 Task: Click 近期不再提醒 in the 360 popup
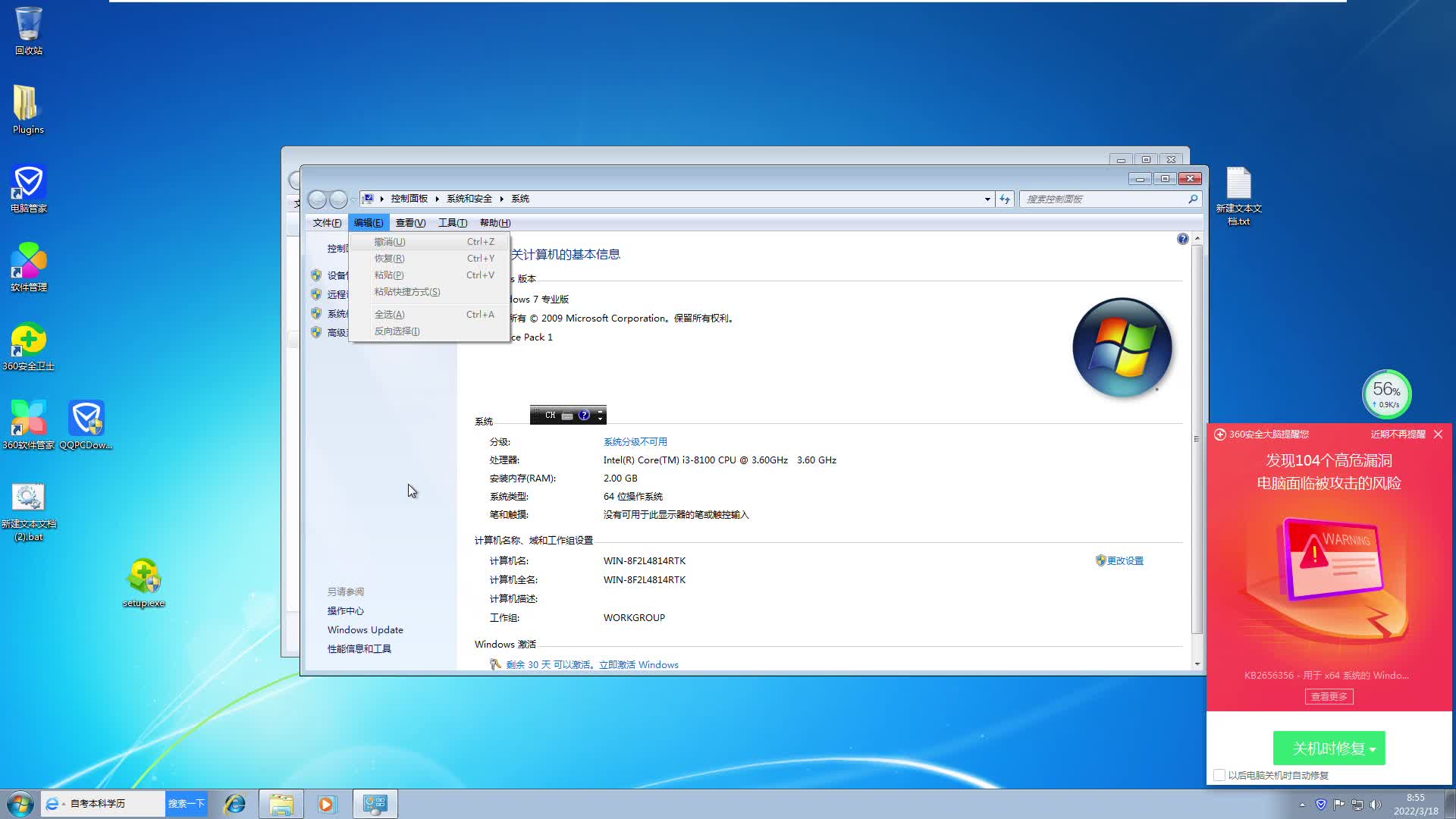1398,434
